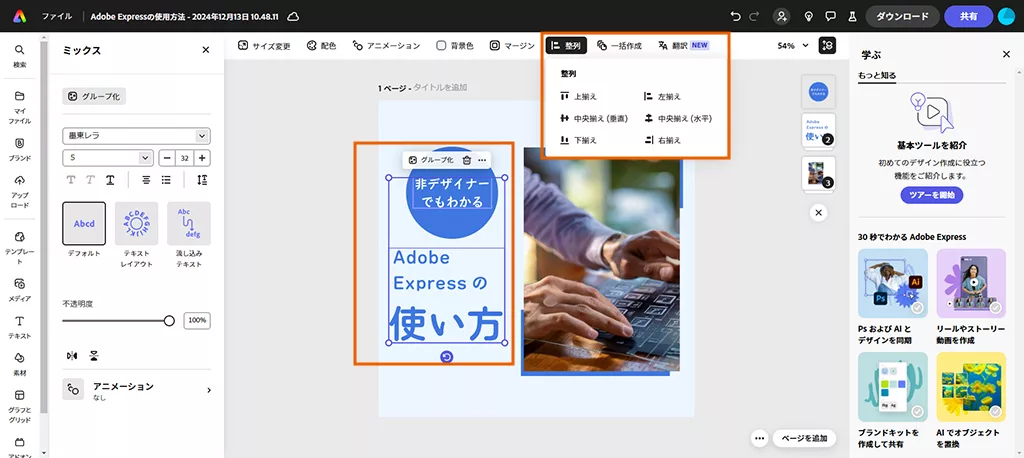Select 上揃え in the align menu

(x=579, y=97)
